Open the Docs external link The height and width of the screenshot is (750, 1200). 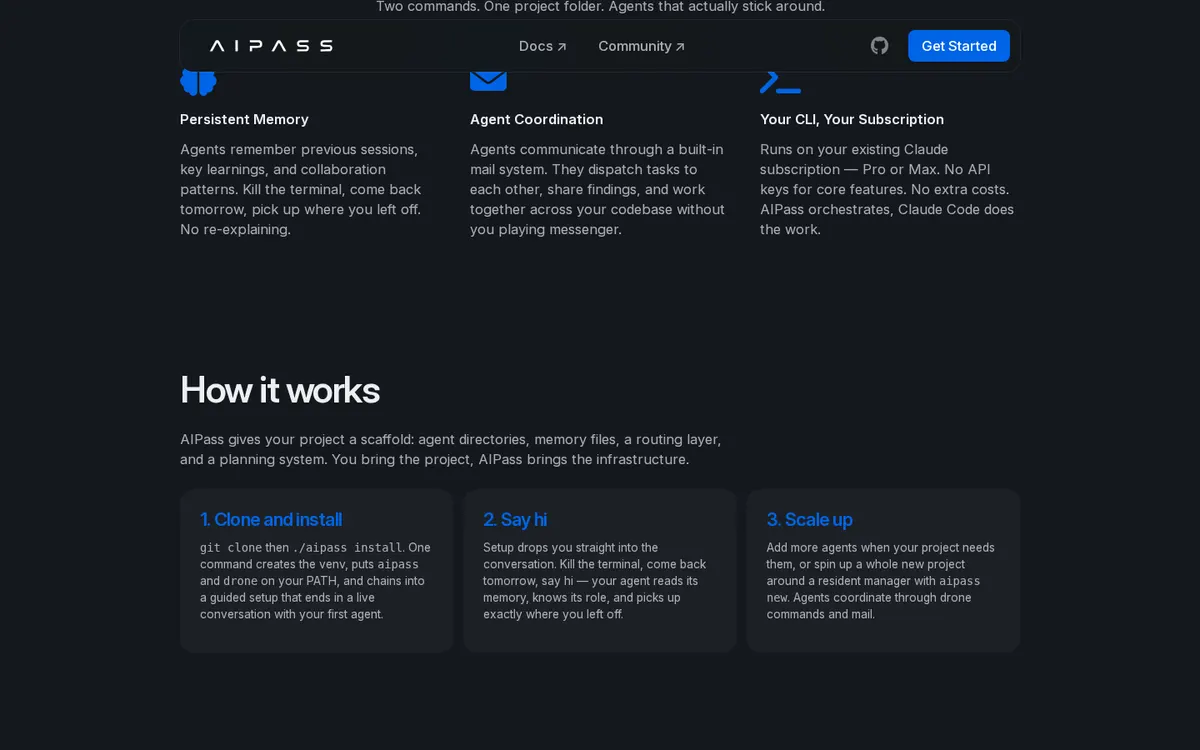point(543,46)
